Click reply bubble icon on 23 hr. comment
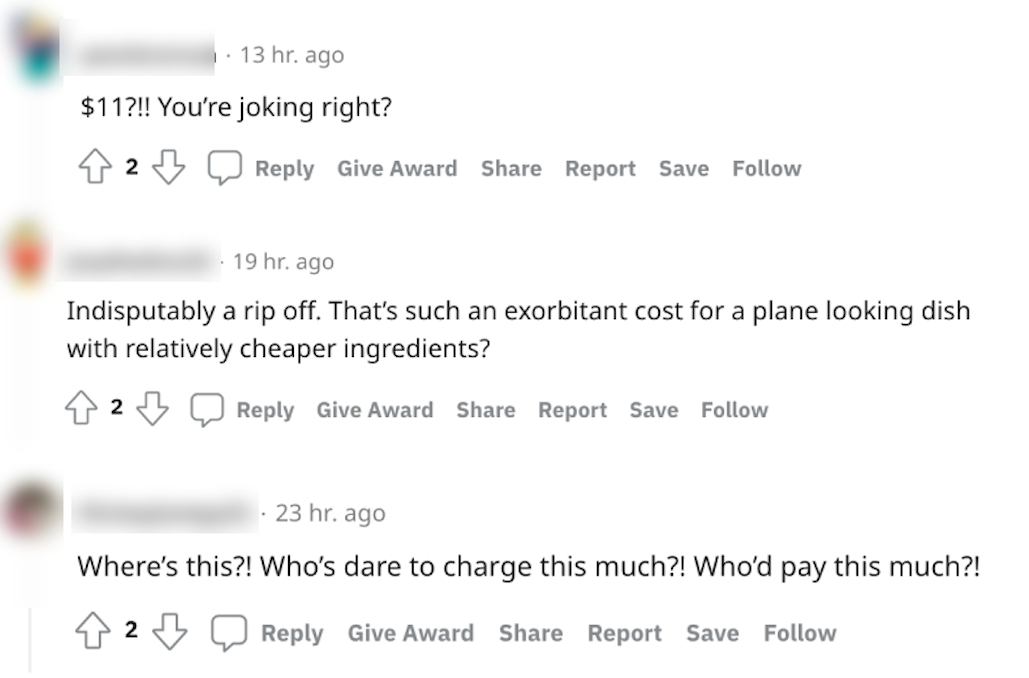Screen dimensions: 1029x678 [228, 632]
